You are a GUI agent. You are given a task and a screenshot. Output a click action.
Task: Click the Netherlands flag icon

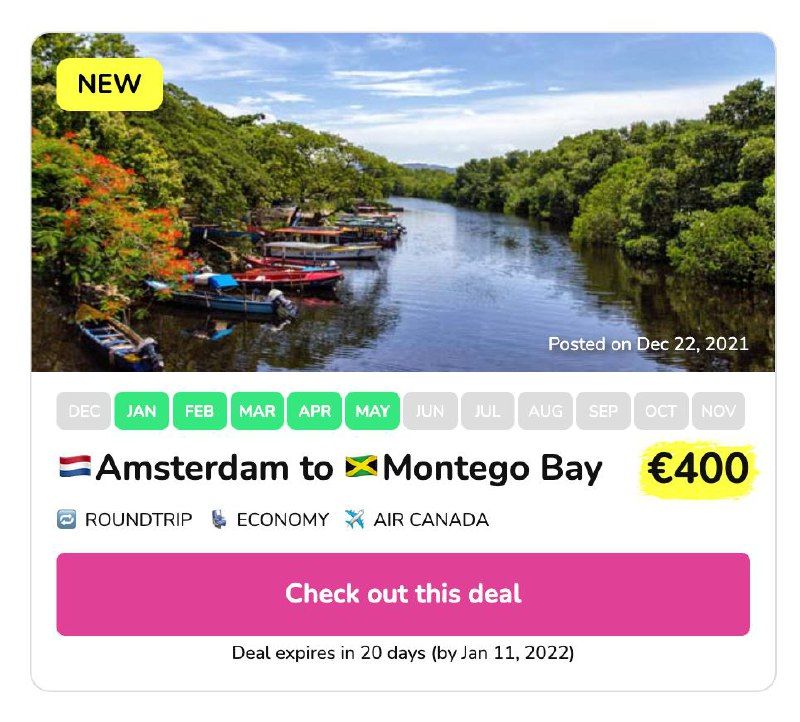coord(75,466)
